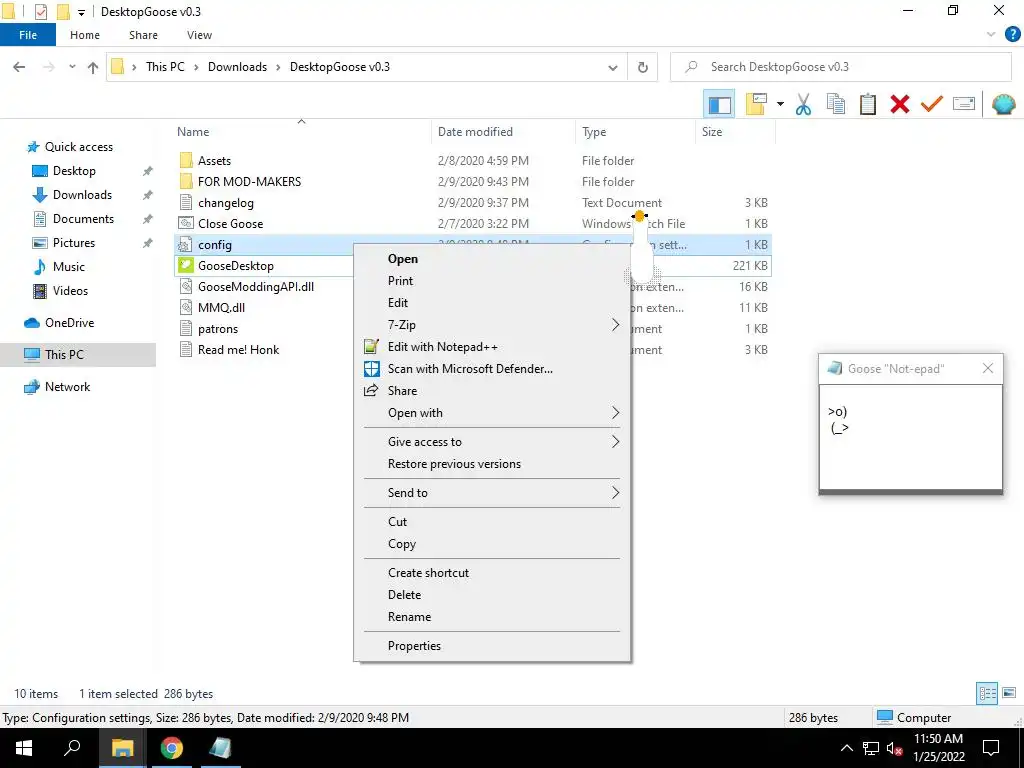1024x768 pixels.
Task: Click the Search DesktopGoose v0.3 field
Action: [x=840, y=67]
